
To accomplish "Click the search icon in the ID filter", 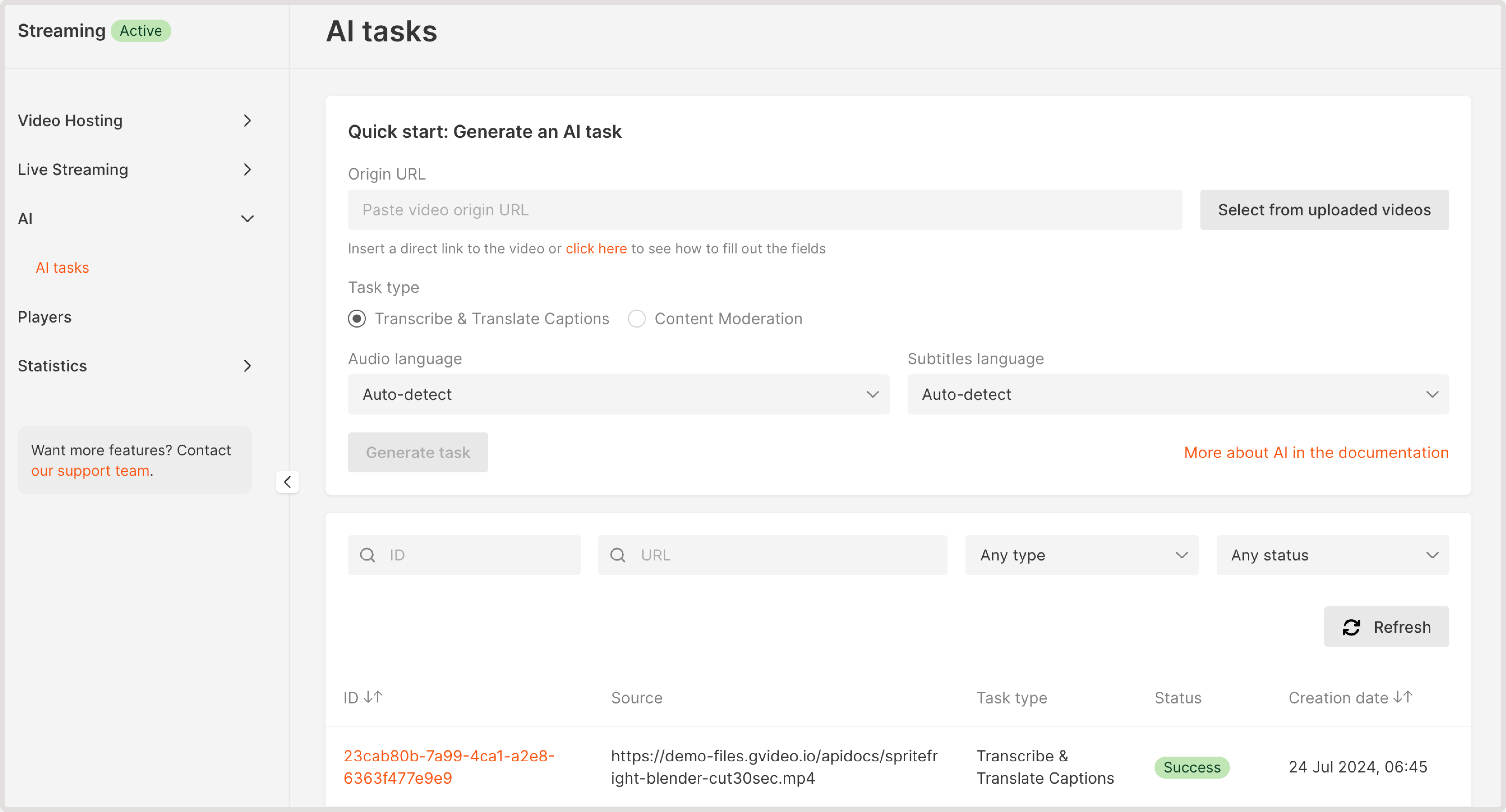I will (367, 555).
